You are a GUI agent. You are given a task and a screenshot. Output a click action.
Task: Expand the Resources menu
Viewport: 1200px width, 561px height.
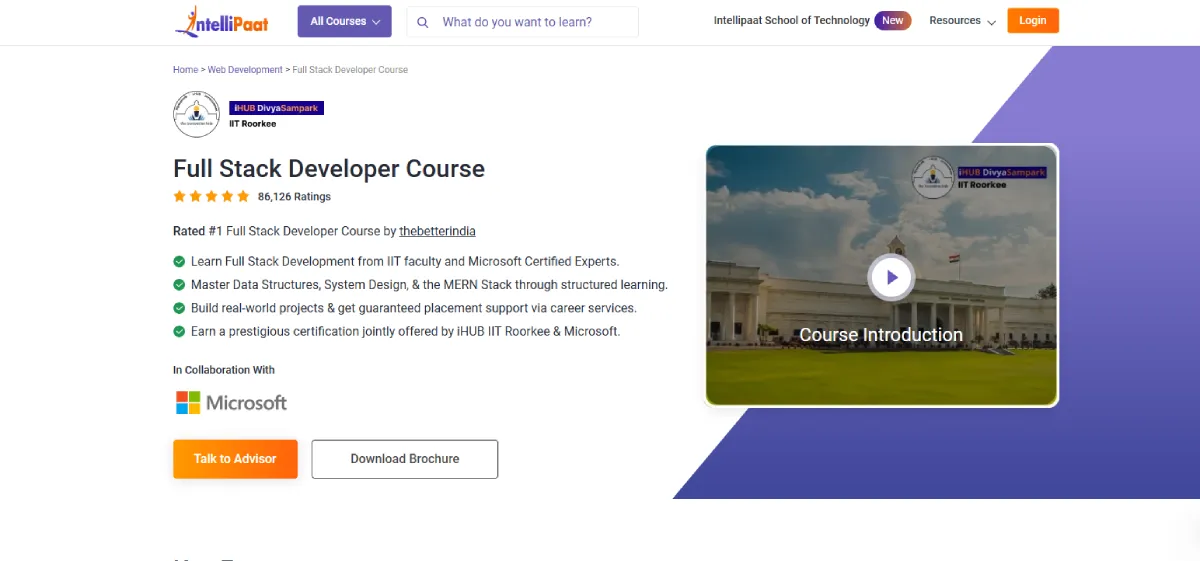962,21
